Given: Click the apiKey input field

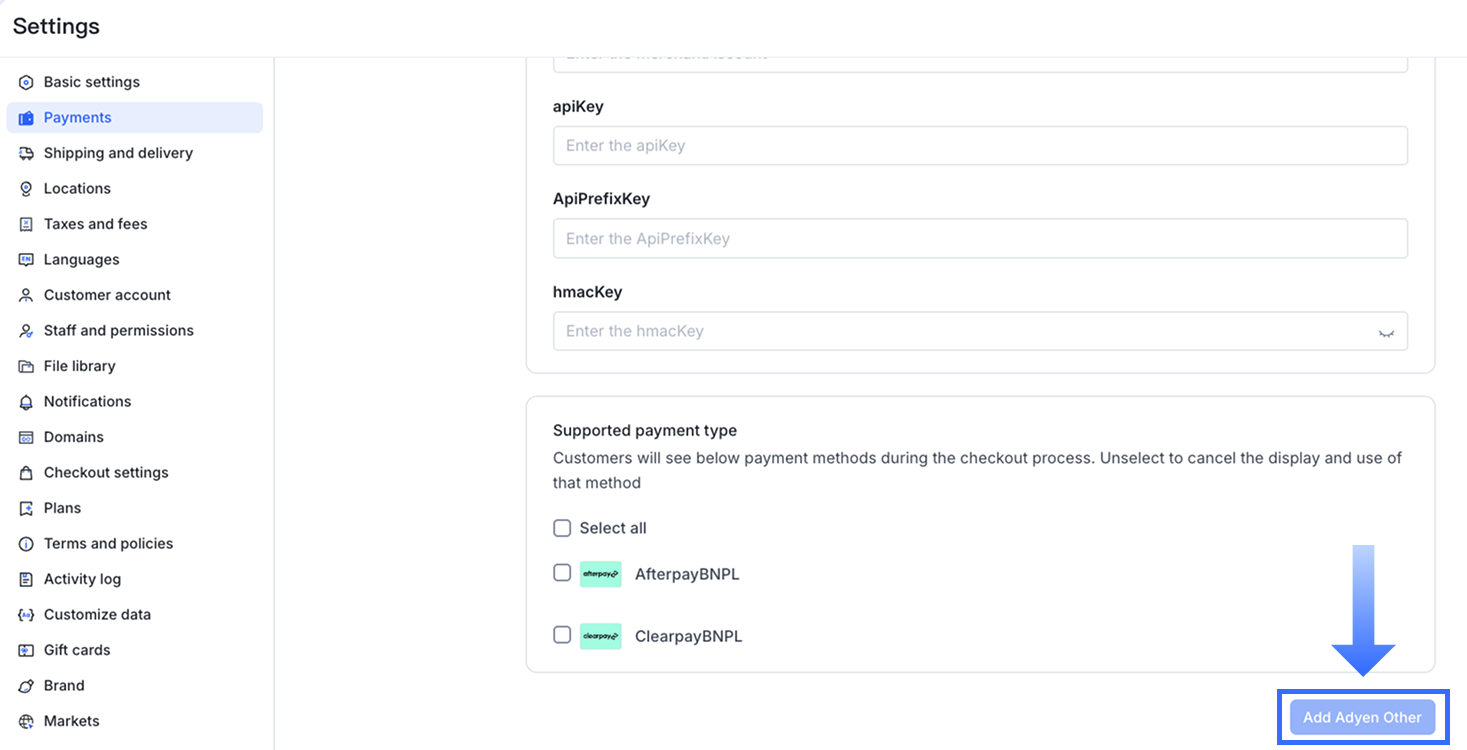Looking at the screenshot, I should pos(980,146).
